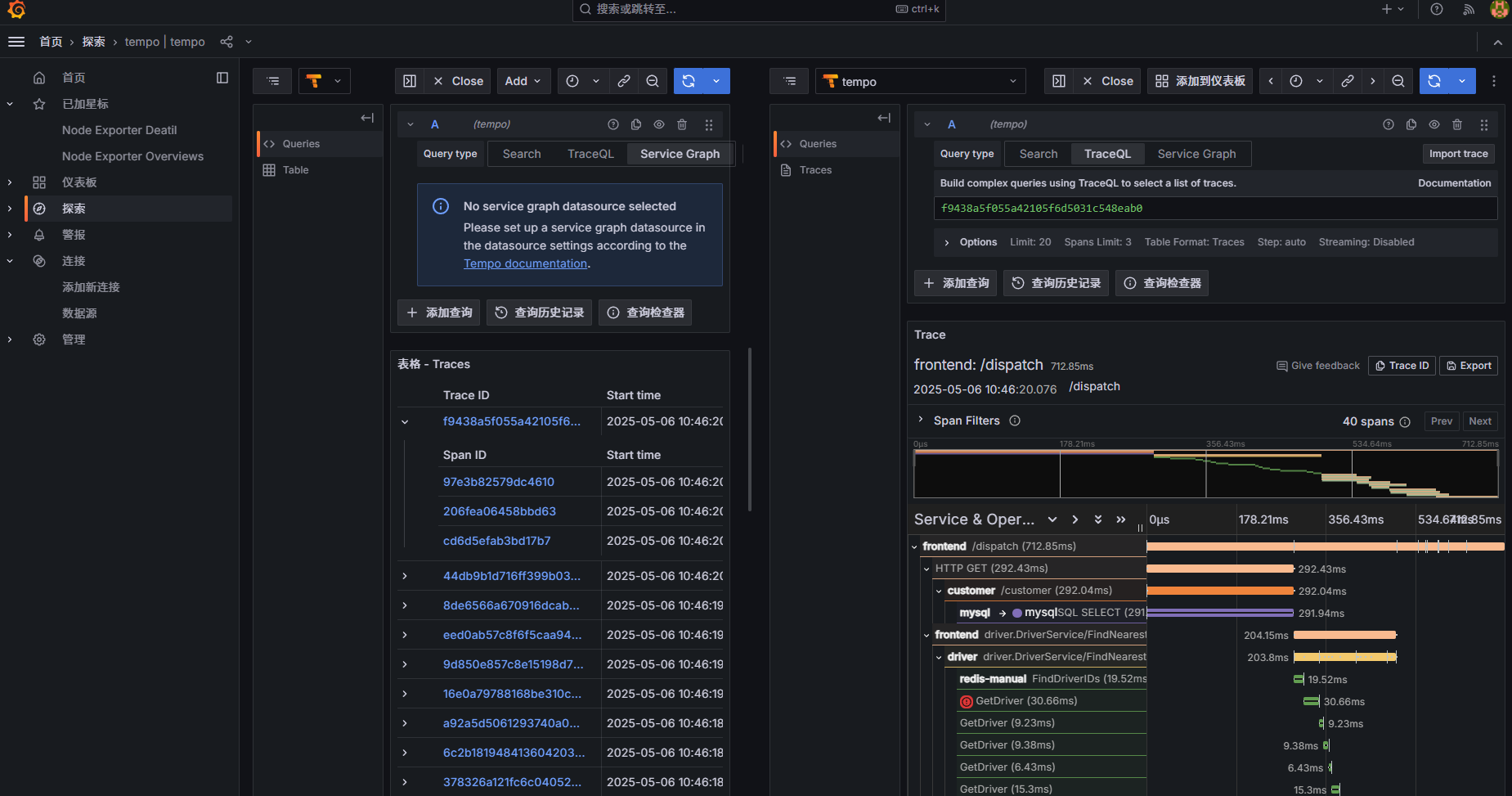
Task: Open left pane datasource picker dropdown
Action: pos(325,81)
